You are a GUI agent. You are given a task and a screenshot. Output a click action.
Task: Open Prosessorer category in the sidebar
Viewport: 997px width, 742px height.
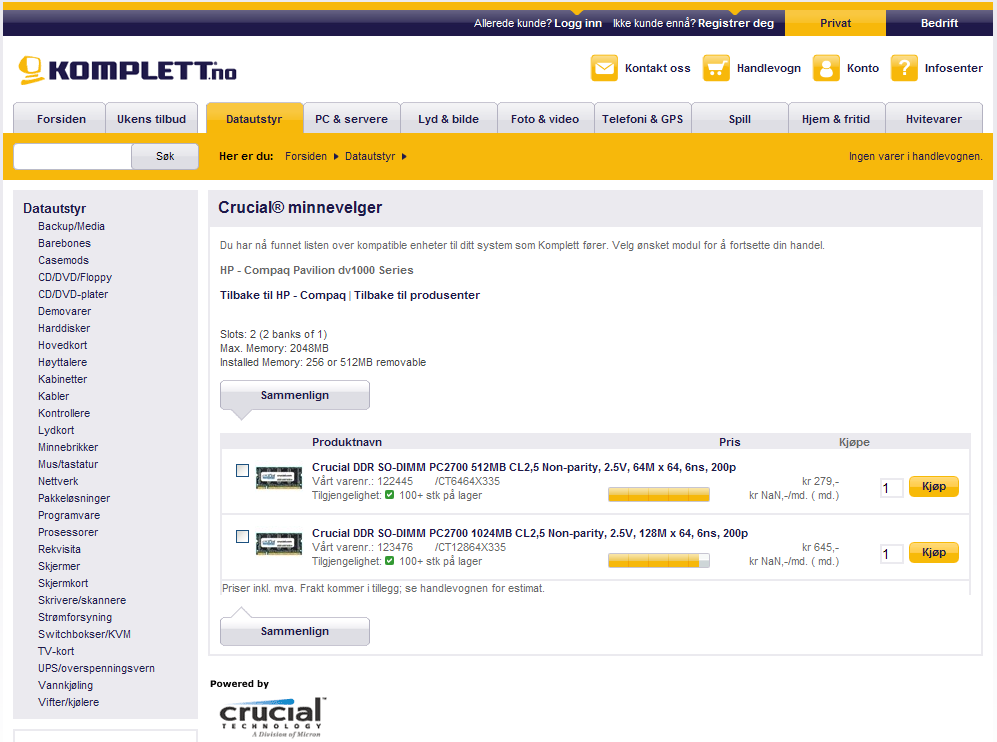point(68,532)
